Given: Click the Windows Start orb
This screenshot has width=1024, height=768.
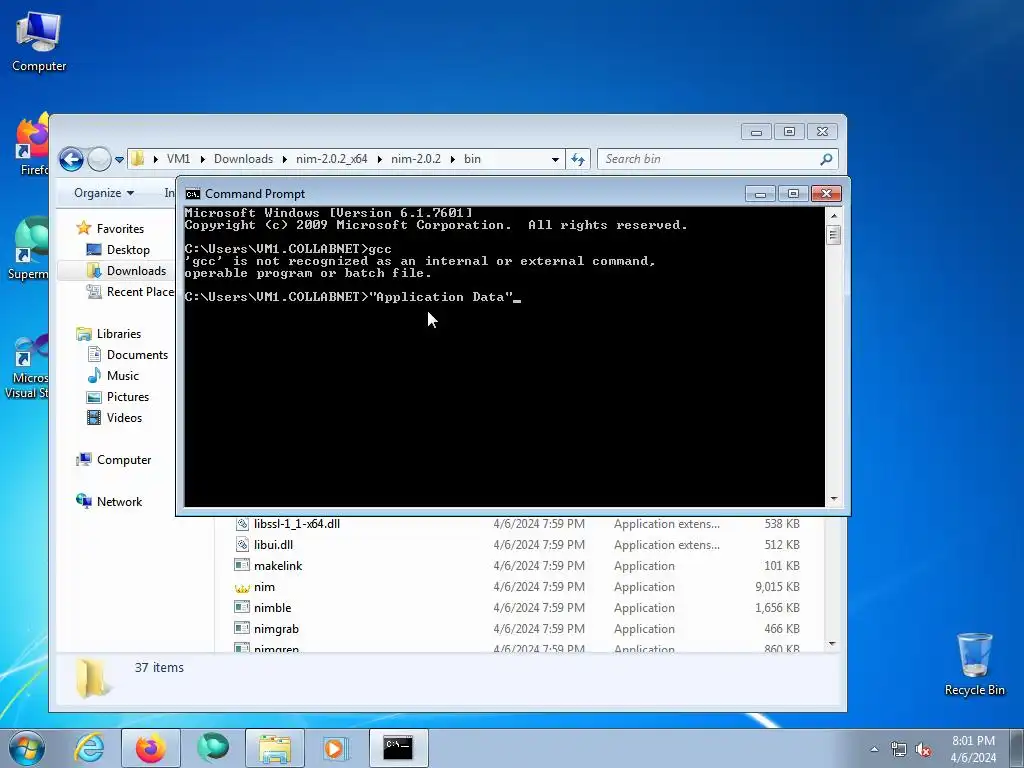Looking at the screenshot, I should (27, 748).
